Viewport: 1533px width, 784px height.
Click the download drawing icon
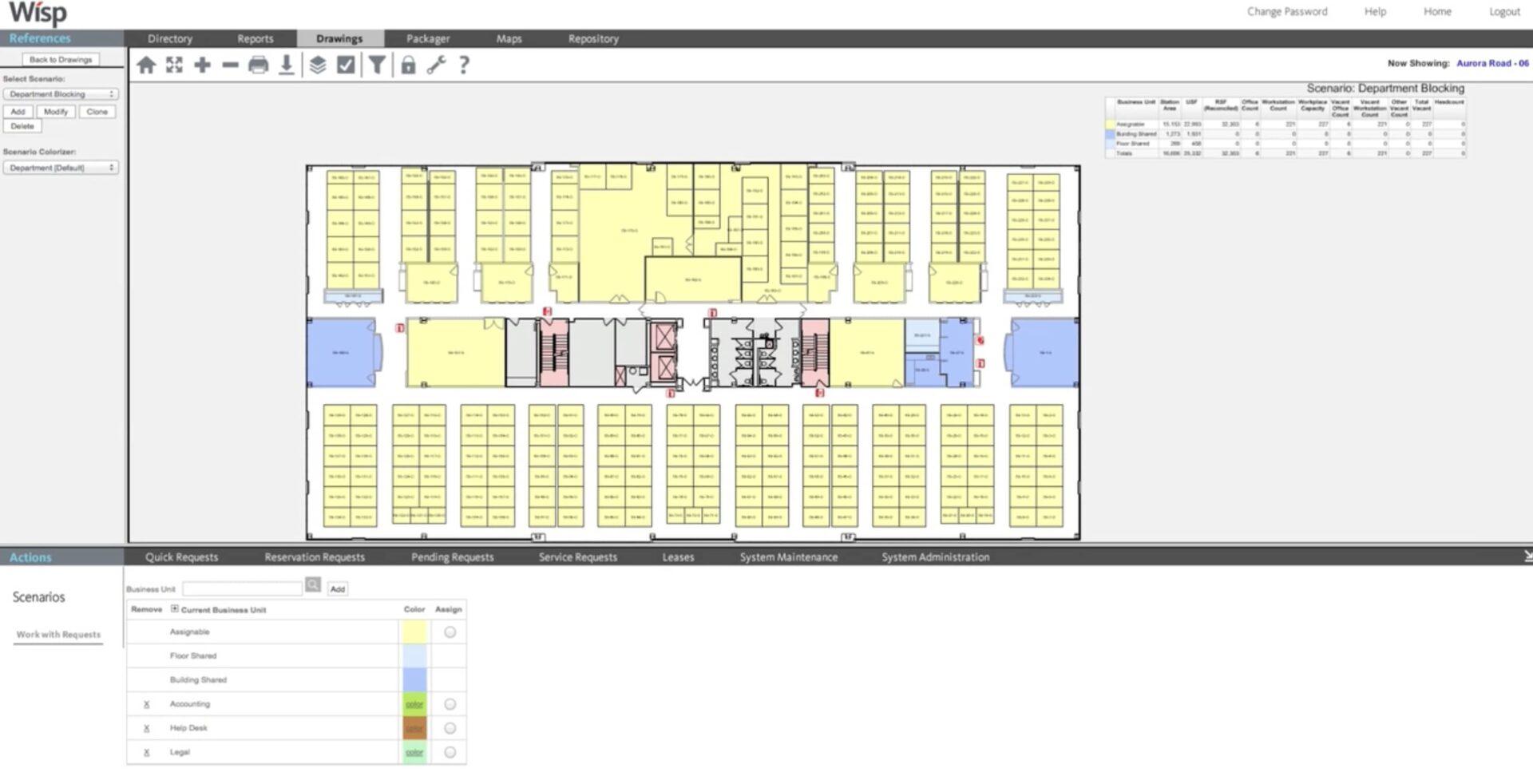[x=286, y=65]
